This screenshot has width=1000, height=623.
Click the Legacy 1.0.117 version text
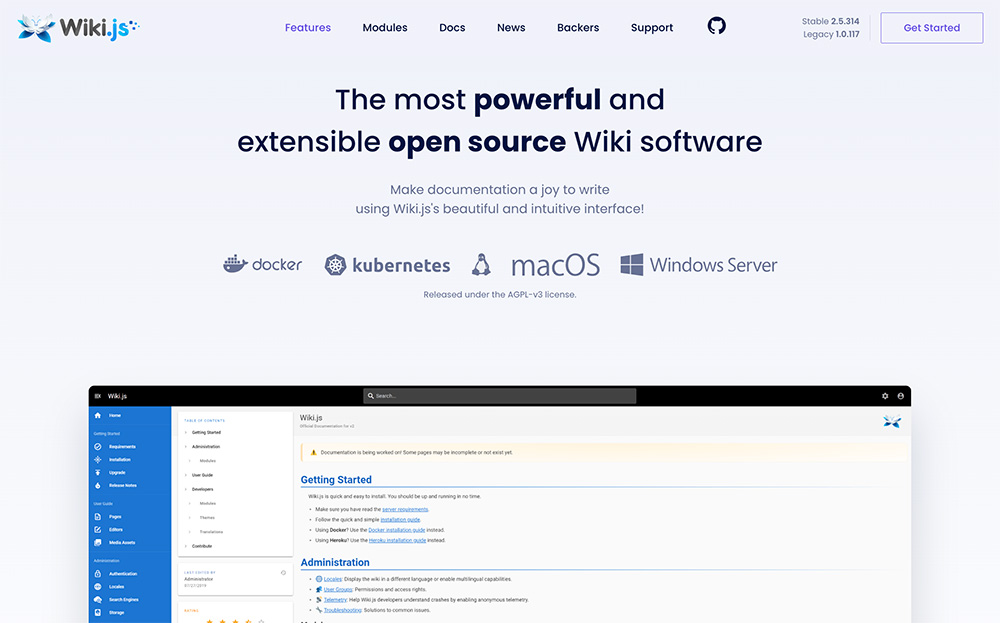click(x=831, y=34)
